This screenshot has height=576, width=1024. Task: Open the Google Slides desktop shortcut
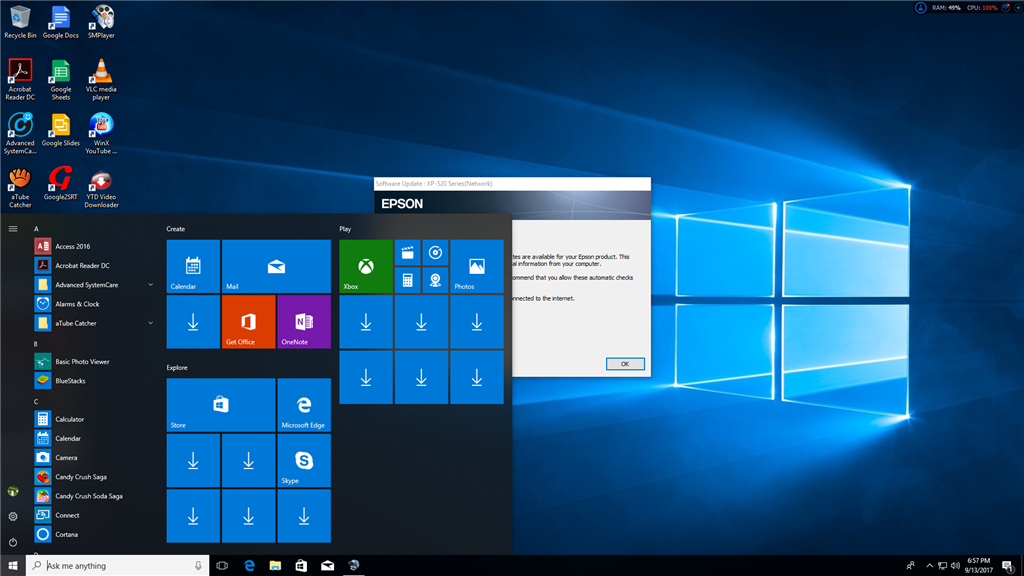click(x=61, y=130)
